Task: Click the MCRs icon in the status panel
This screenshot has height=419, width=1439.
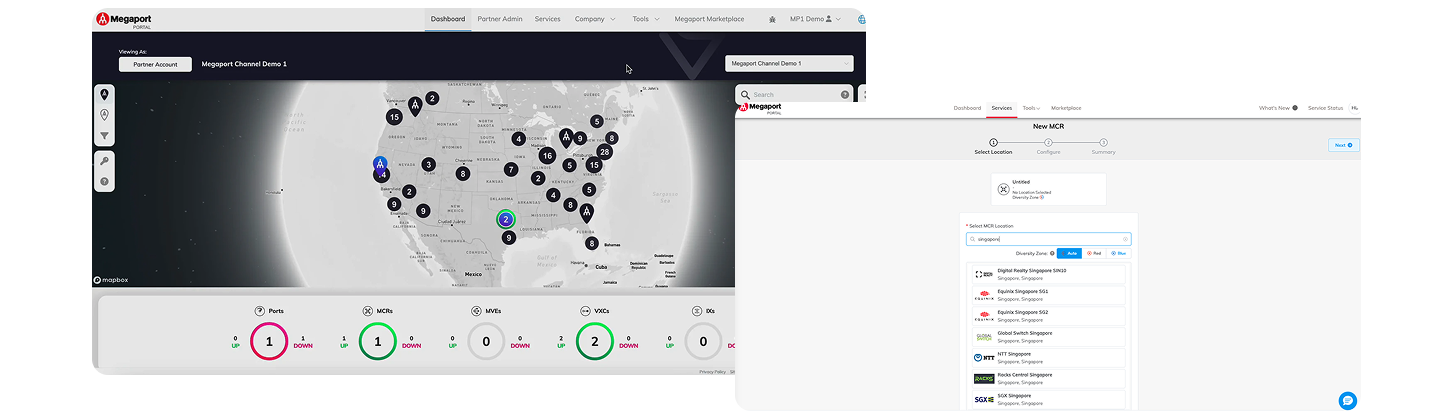Action: click(368, 311)
